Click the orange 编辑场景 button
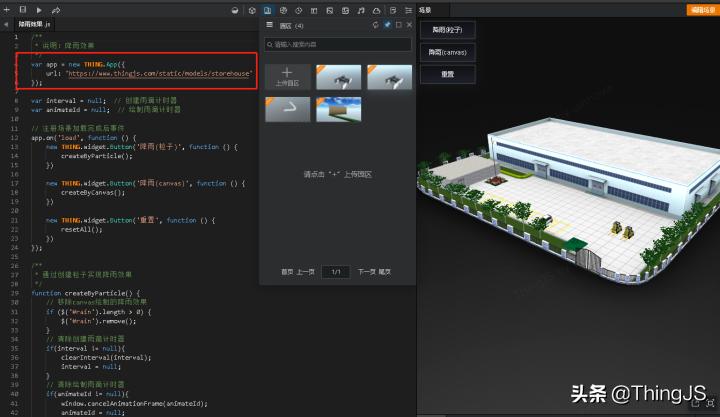The image size is (720, 417). 703,10
